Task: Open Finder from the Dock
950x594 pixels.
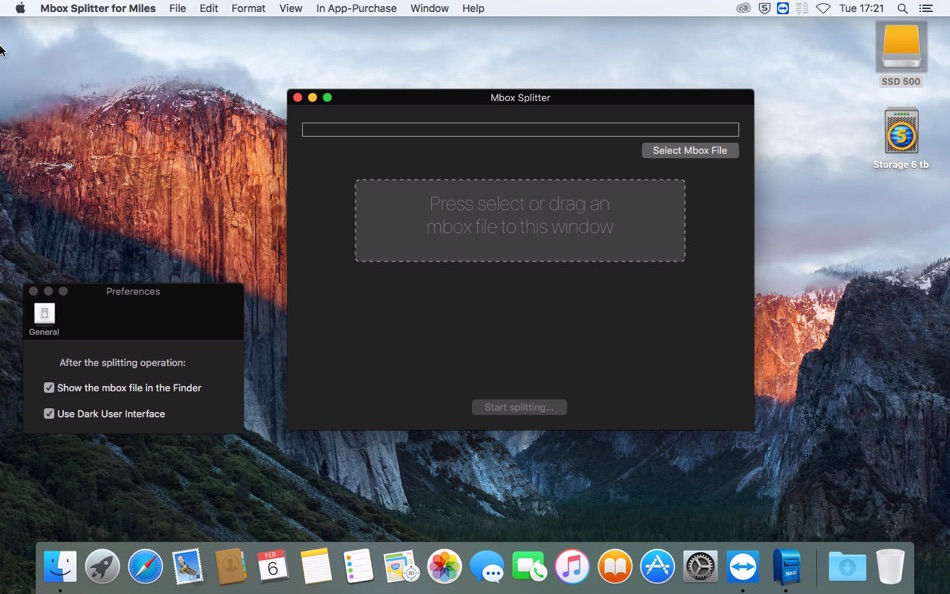Action: (x=60, y=566)
